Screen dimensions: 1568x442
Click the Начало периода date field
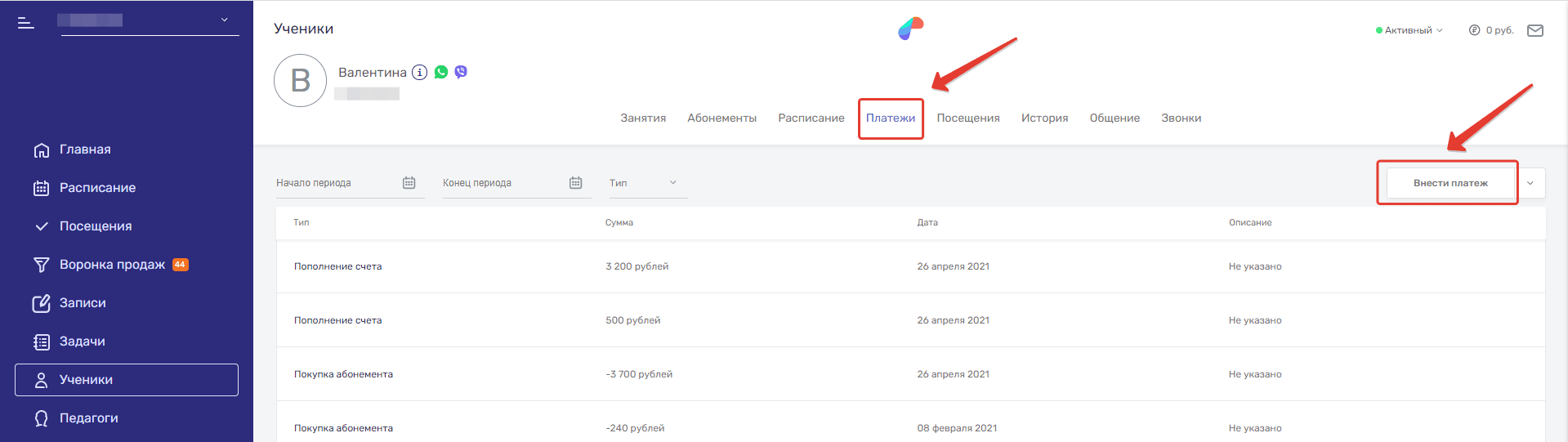[335, 183]
